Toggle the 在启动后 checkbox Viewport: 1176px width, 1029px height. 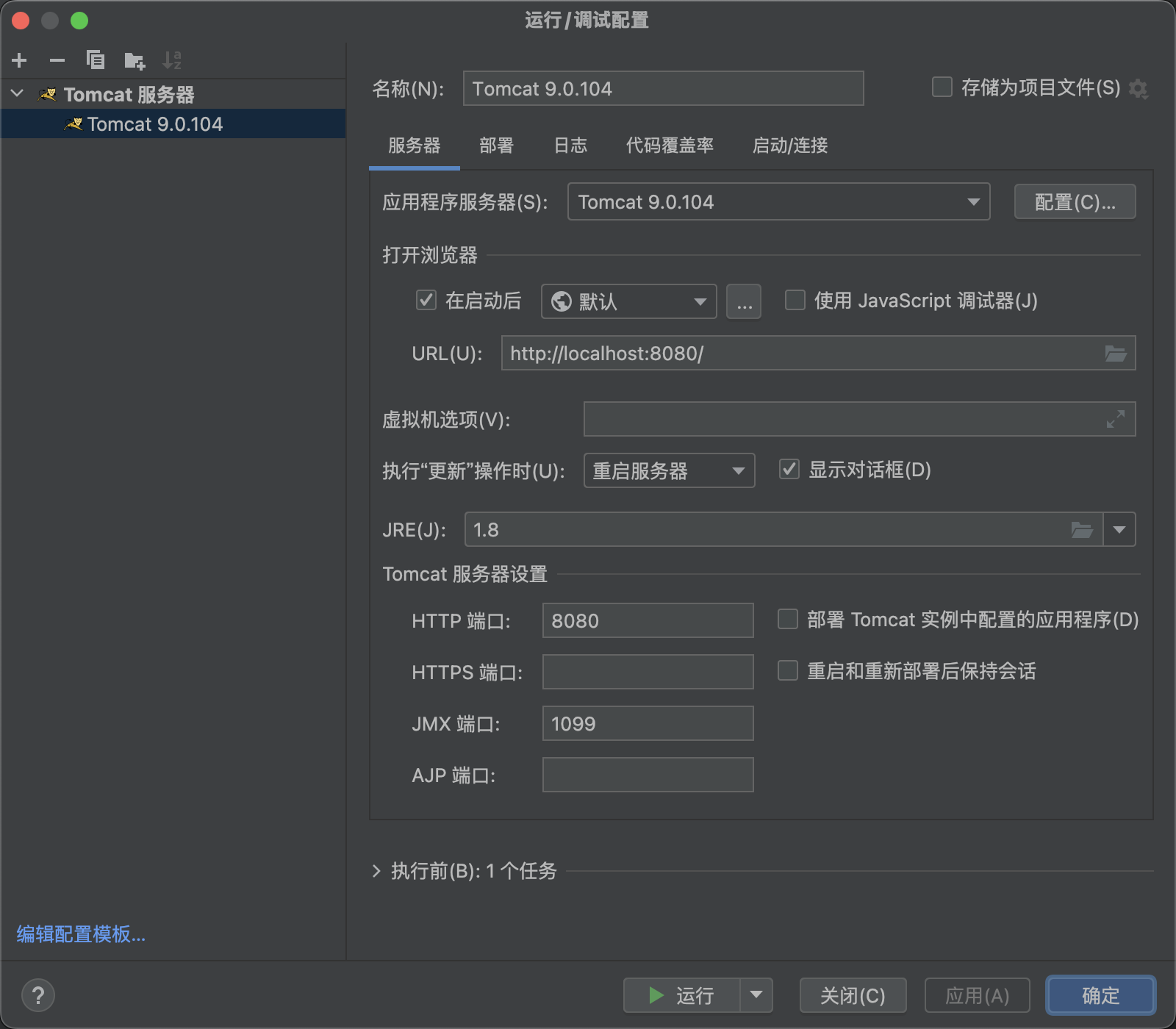[x=426, y=301]
